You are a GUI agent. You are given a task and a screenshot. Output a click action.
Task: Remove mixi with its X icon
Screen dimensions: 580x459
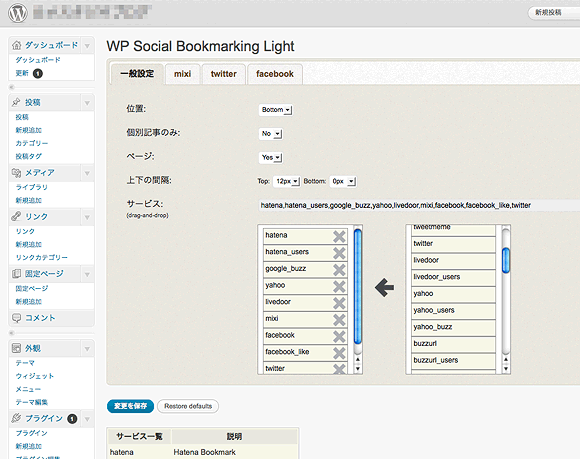click(339, 320)
